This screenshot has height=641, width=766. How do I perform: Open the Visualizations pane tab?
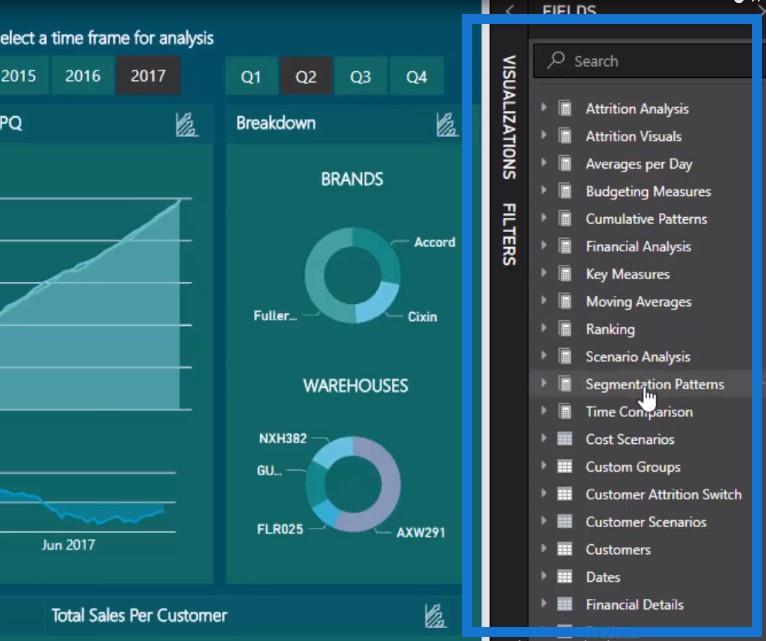click(510, 117)
